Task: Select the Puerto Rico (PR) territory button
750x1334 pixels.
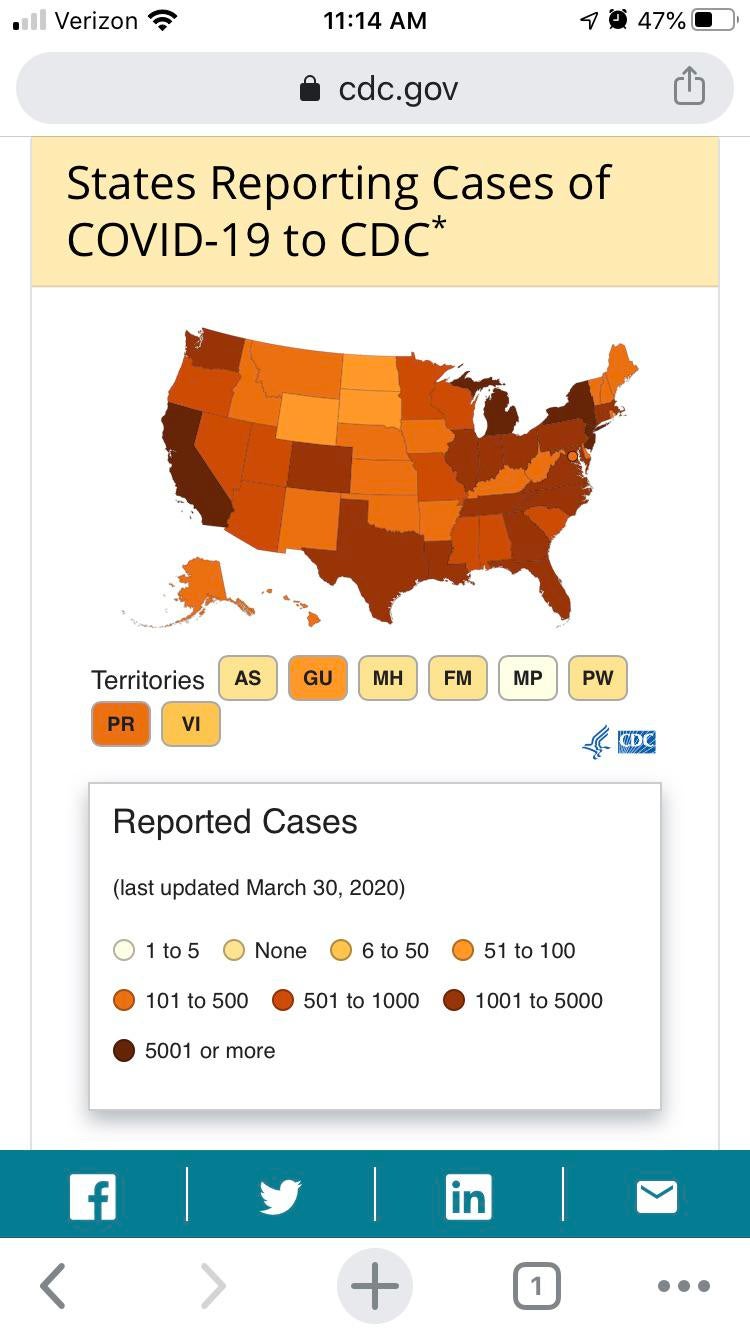Action: pos(121,724)
